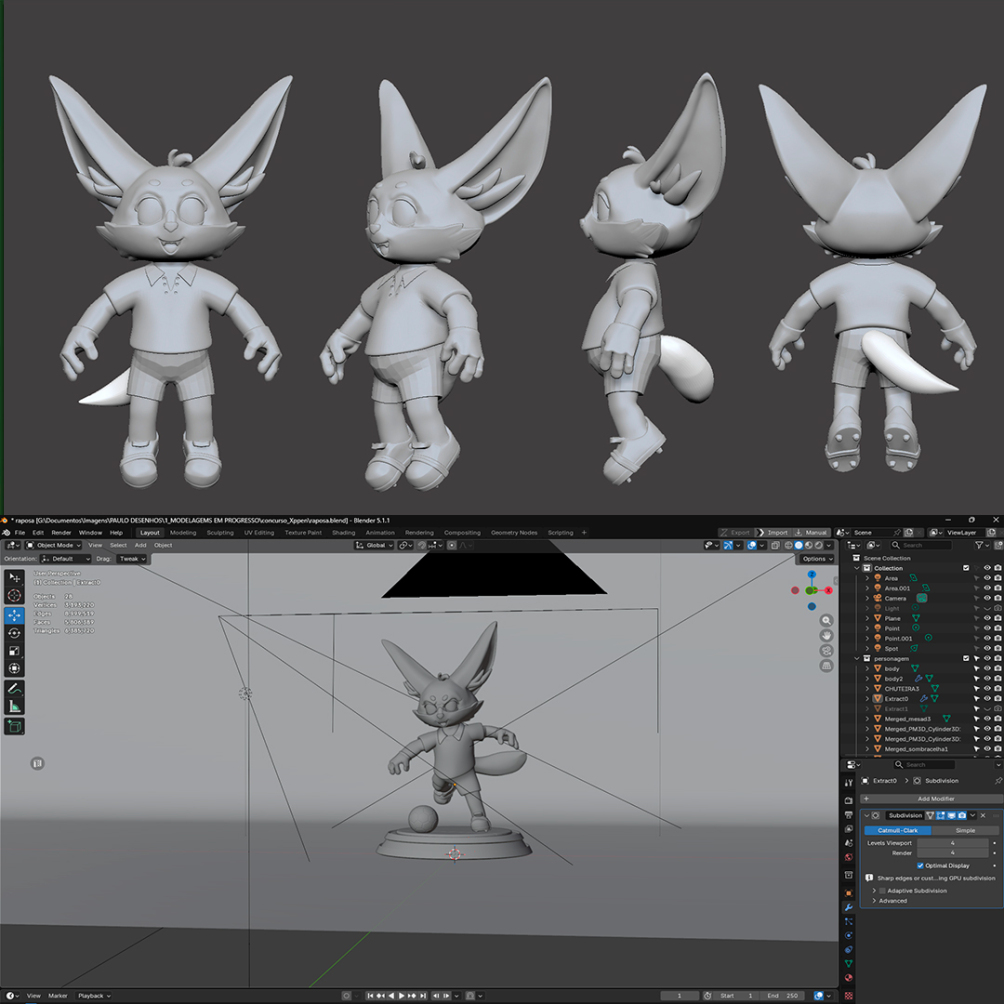Open the timeline Playback menu
This screenshot has height=1004, width=1004.
pos(93,996)
